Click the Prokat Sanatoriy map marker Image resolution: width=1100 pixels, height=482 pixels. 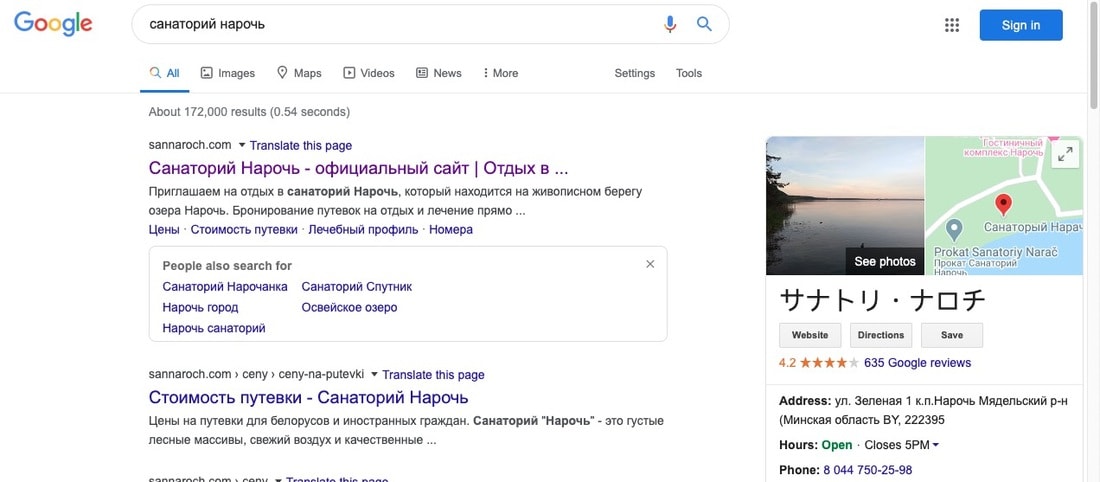click(954, 230)
